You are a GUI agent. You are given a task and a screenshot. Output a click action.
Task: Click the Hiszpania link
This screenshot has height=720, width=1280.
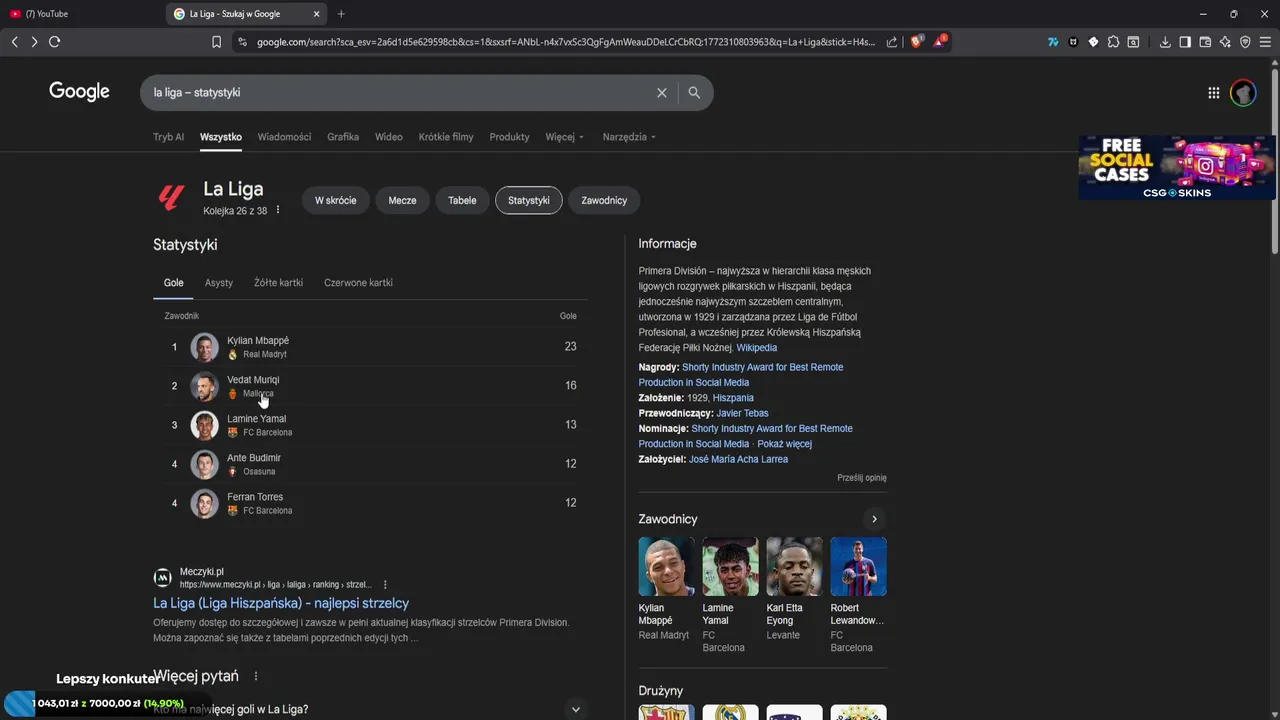click(733, 398)
